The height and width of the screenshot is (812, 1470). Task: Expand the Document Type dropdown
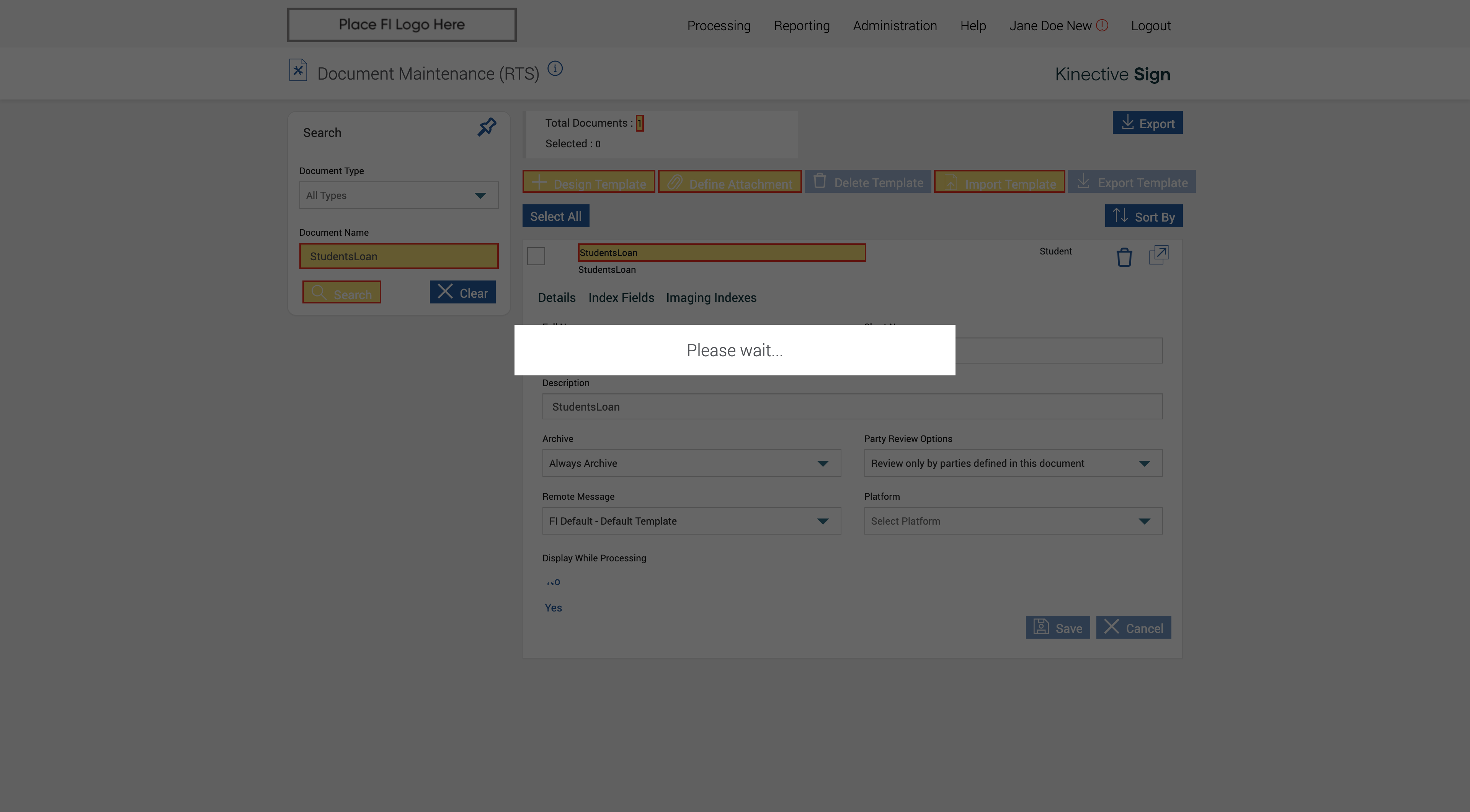398,196
